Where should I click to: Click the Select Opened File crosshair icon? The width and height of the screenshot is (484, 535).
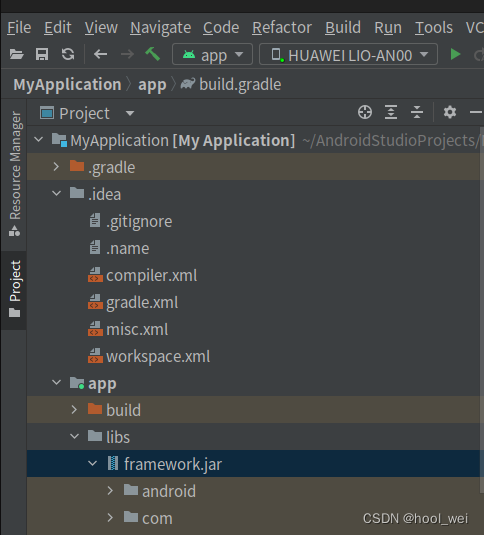[365, 112]
